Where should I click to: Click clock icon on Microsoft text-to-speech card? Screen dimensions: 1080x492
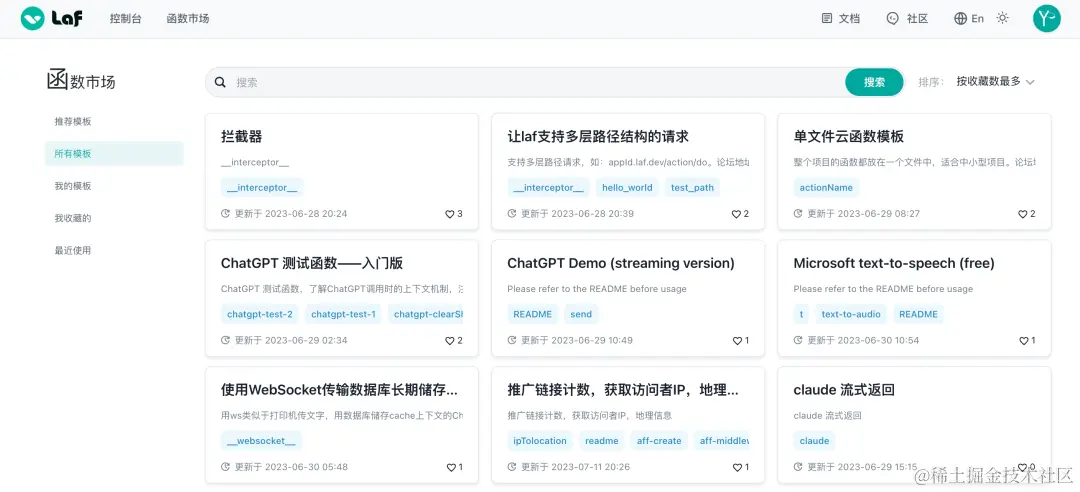[798, 340]
